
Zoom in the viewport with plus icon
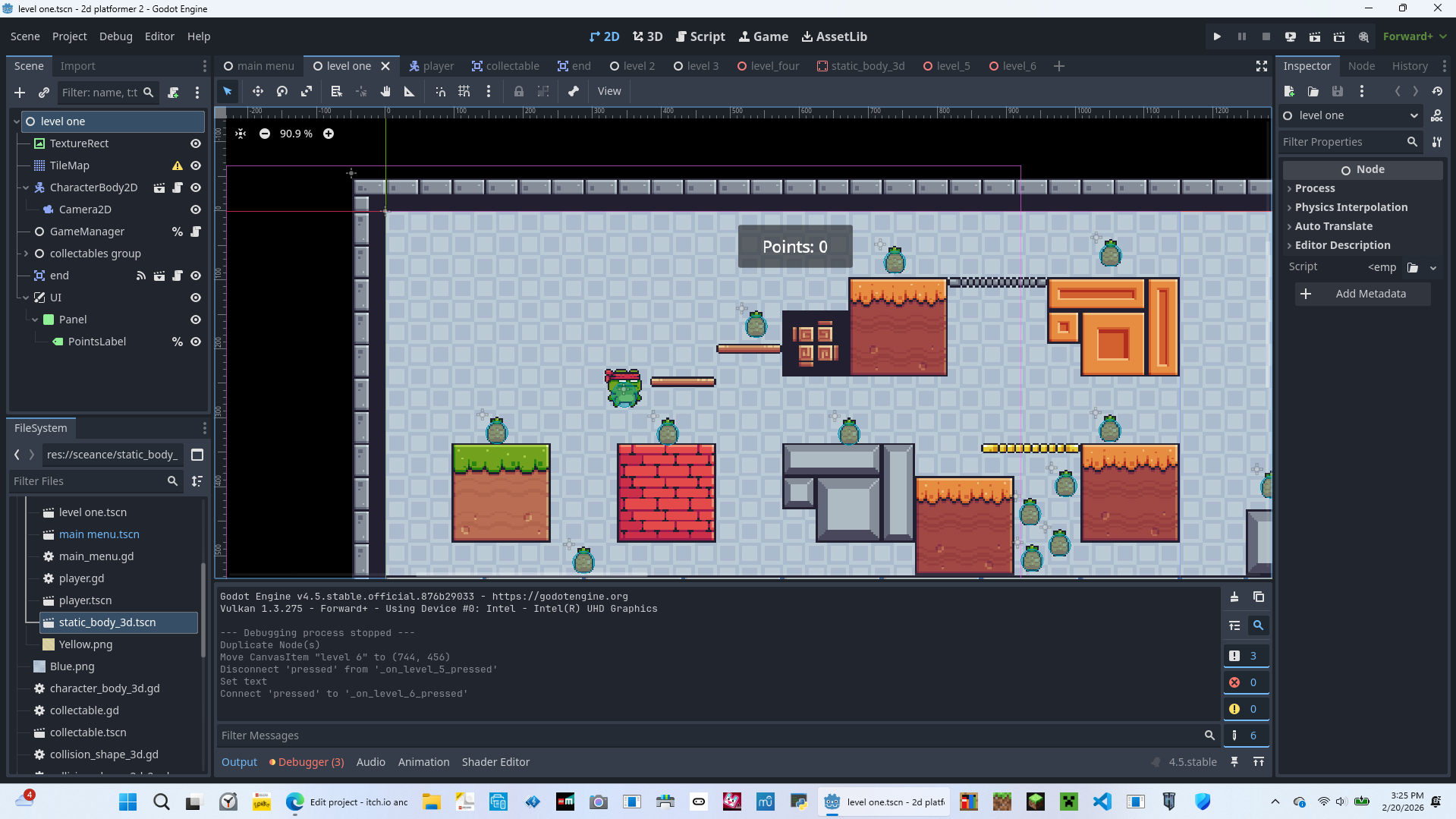329,134
